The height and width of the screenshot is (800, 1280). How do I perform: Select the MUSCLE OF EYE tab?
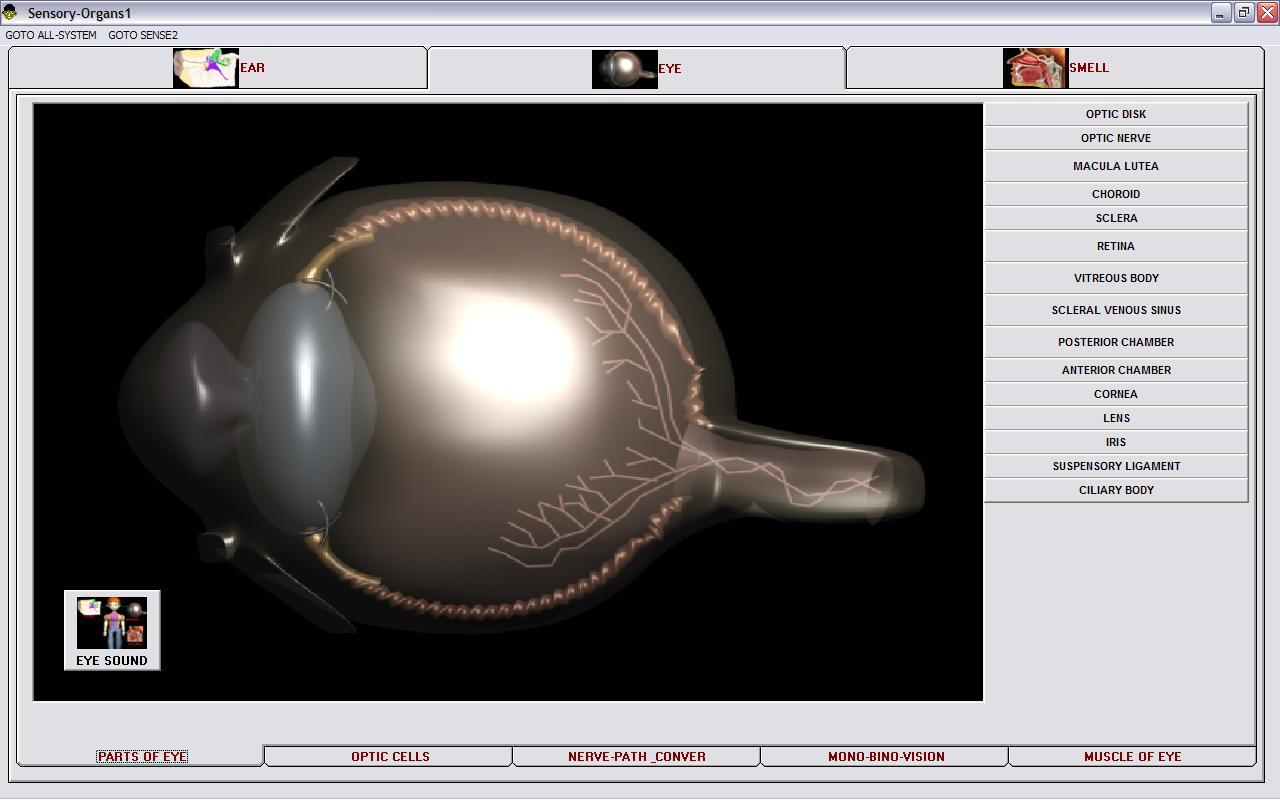[1133, 756]
